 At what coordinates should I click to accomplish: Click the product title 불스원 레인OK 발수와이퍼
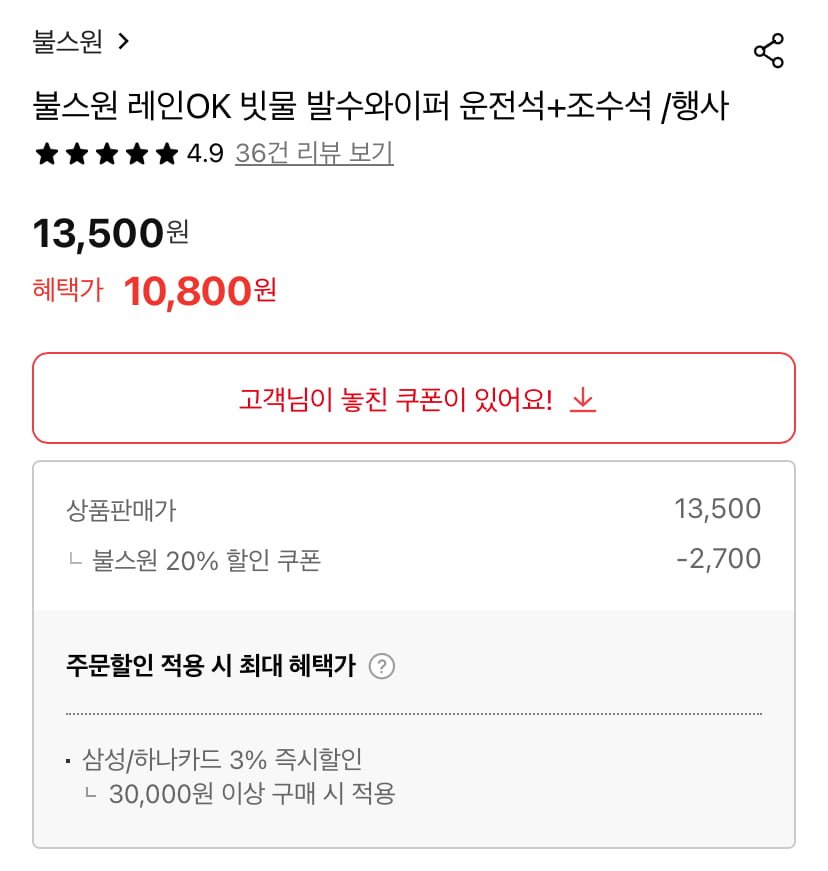click(x=380, y=106)
